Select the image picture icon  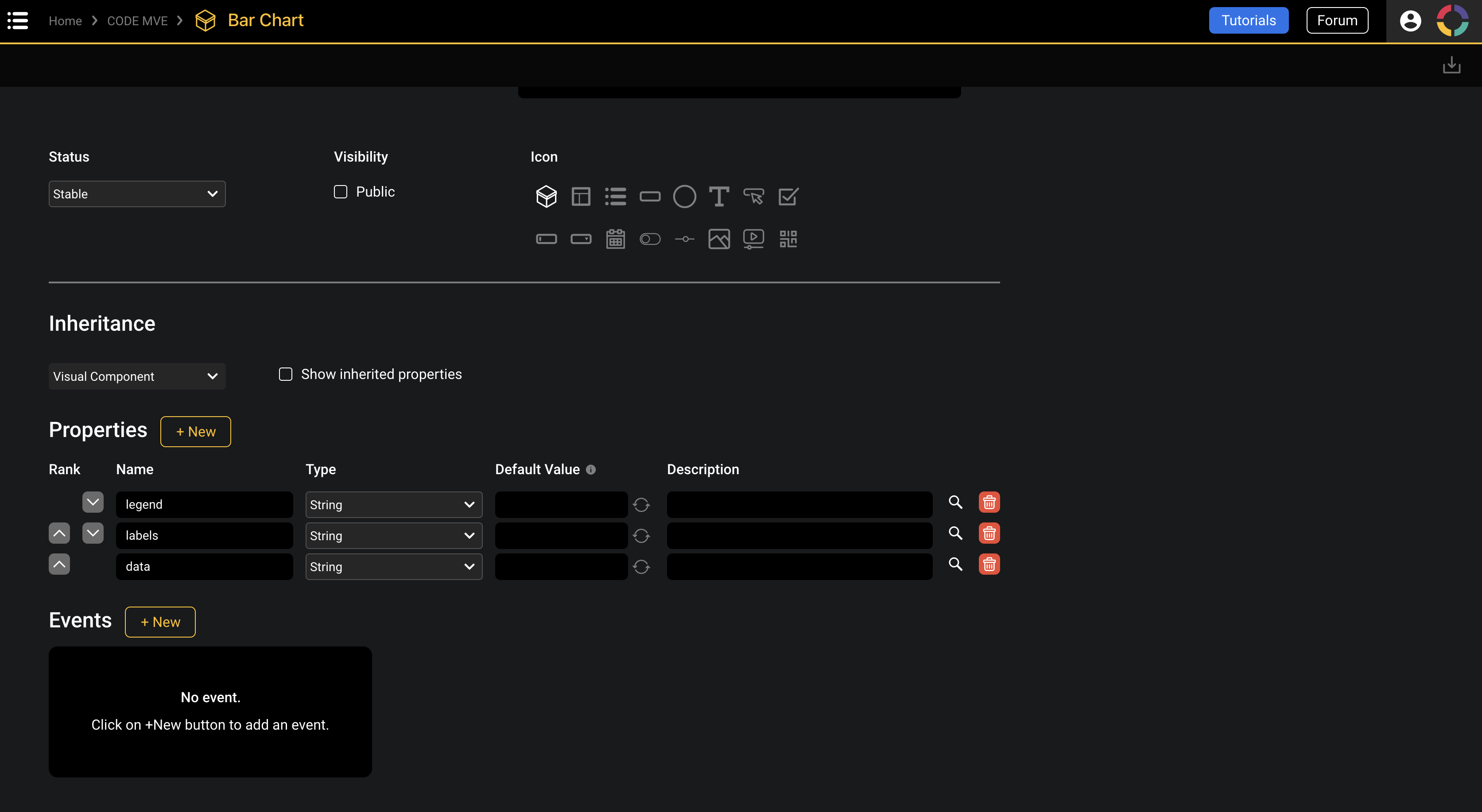(x=718, y=239)
